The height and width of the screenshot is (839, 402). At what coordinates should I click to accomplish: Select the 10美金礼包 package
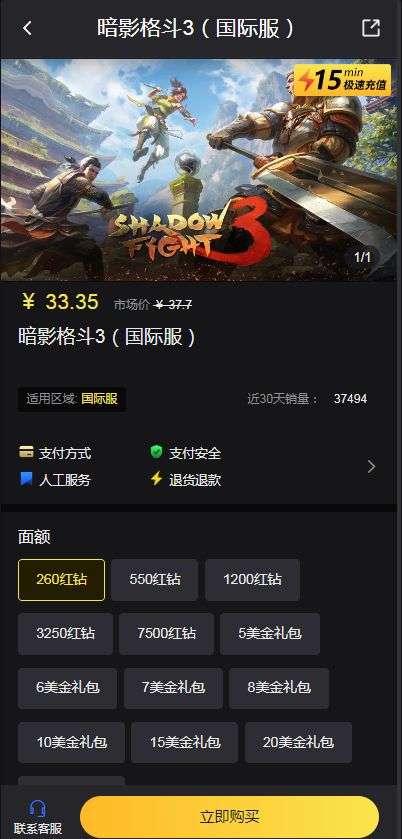click(x=71, y=742)
